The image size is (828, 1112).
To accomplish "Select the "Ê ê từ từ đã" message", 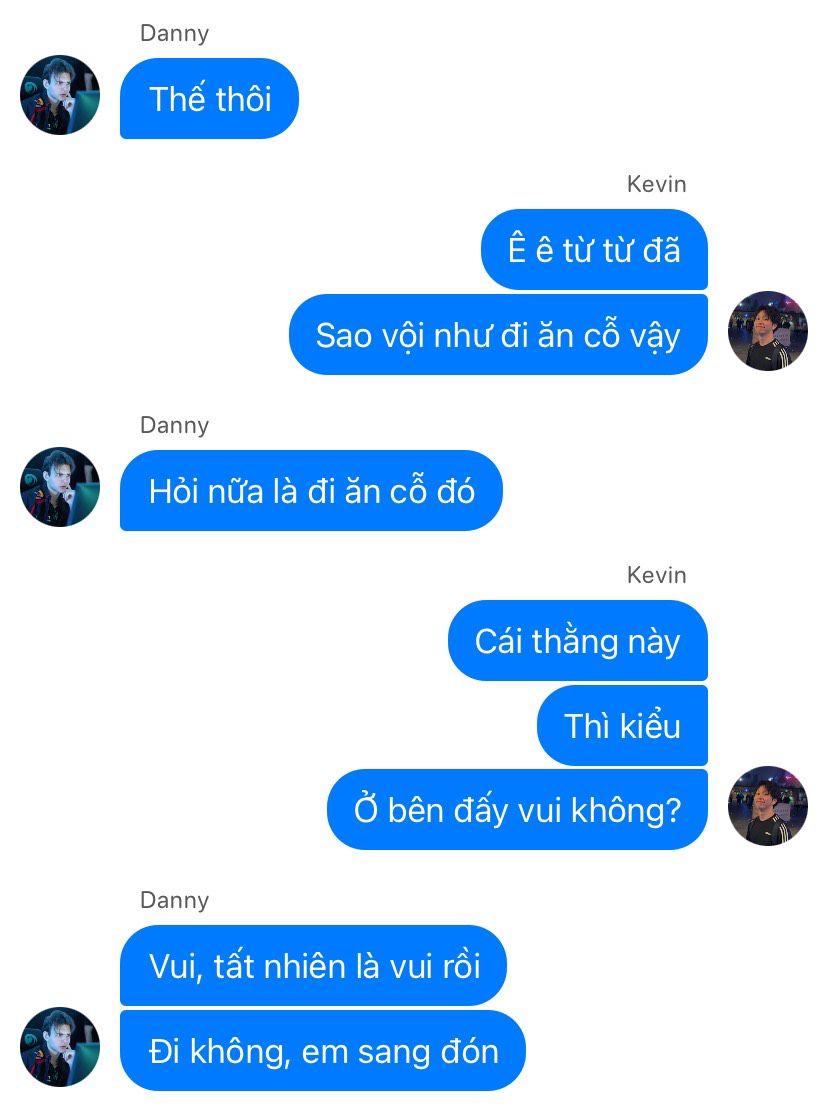I will pyautogui.click(x=594, y=250).
